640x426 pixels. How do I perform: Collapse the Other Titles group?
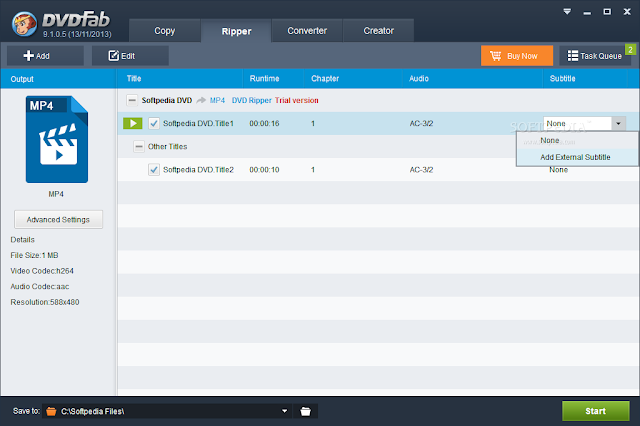click(139, 146)
